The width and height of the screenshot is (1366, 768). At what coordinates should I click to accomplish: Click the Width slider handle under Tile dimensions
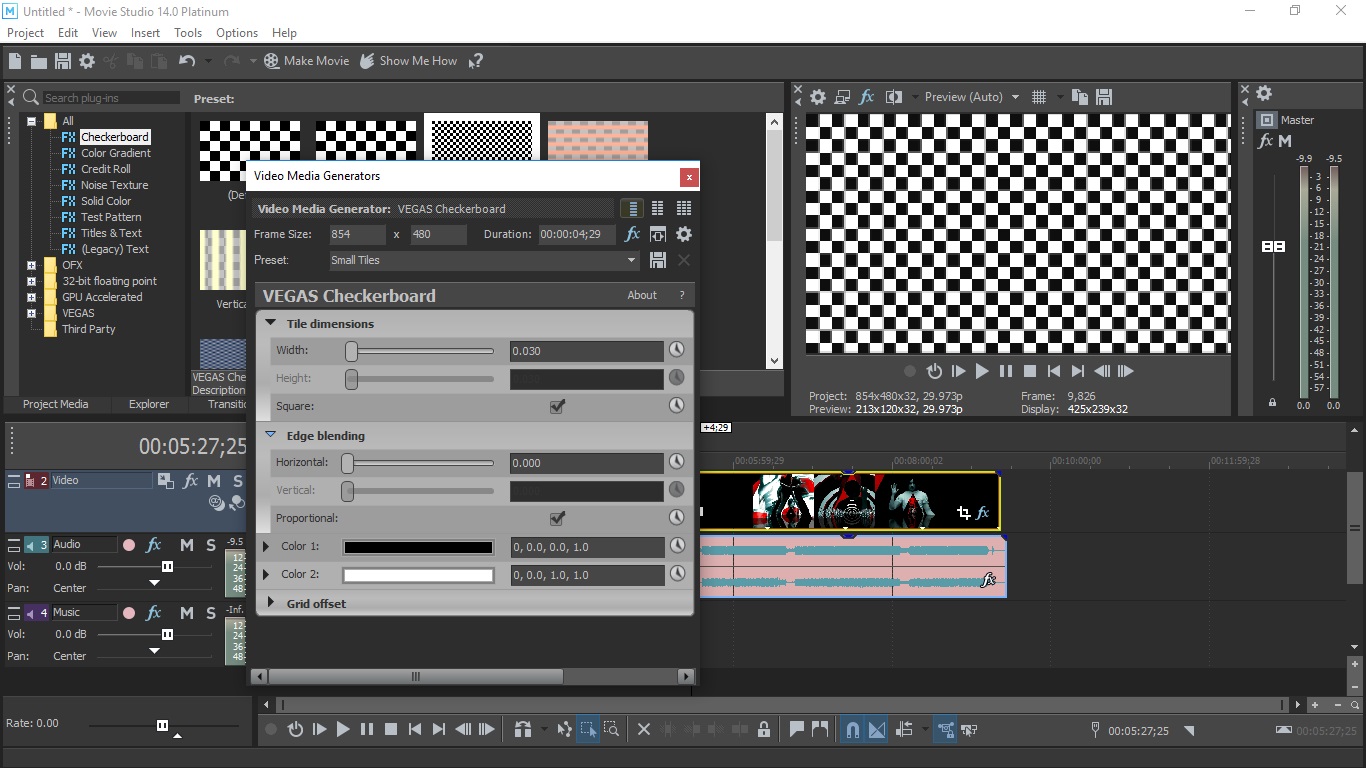[351, 351]
